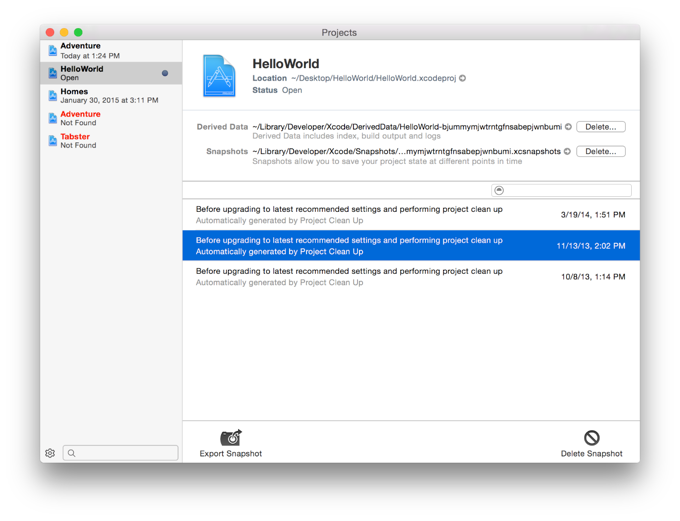Screen dimensions: 680x521
Task: Click the Projects window title
Action: pos(339,33)
